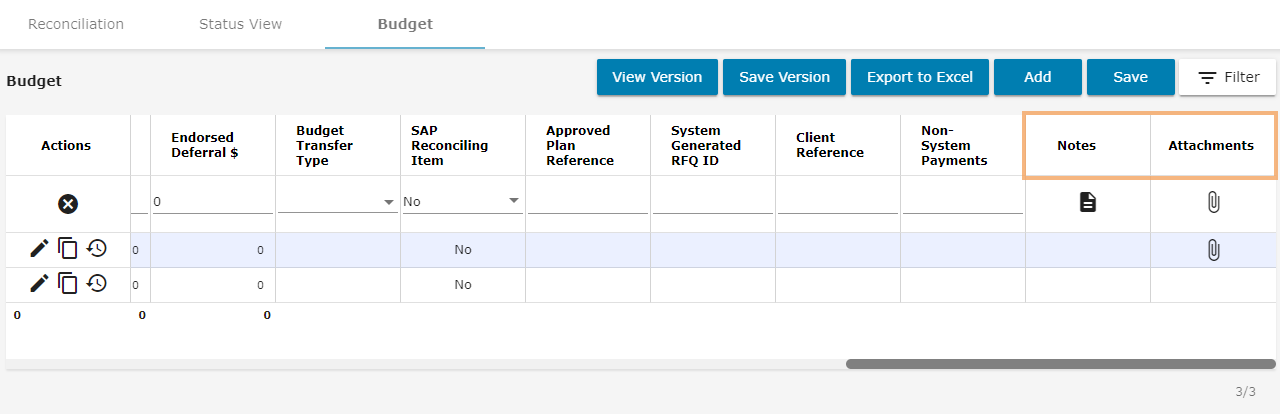The image size is (1280, 414).
Task: Switch to the Reconciliation tab
Action: pyautogui.click(x=76, y=24)
